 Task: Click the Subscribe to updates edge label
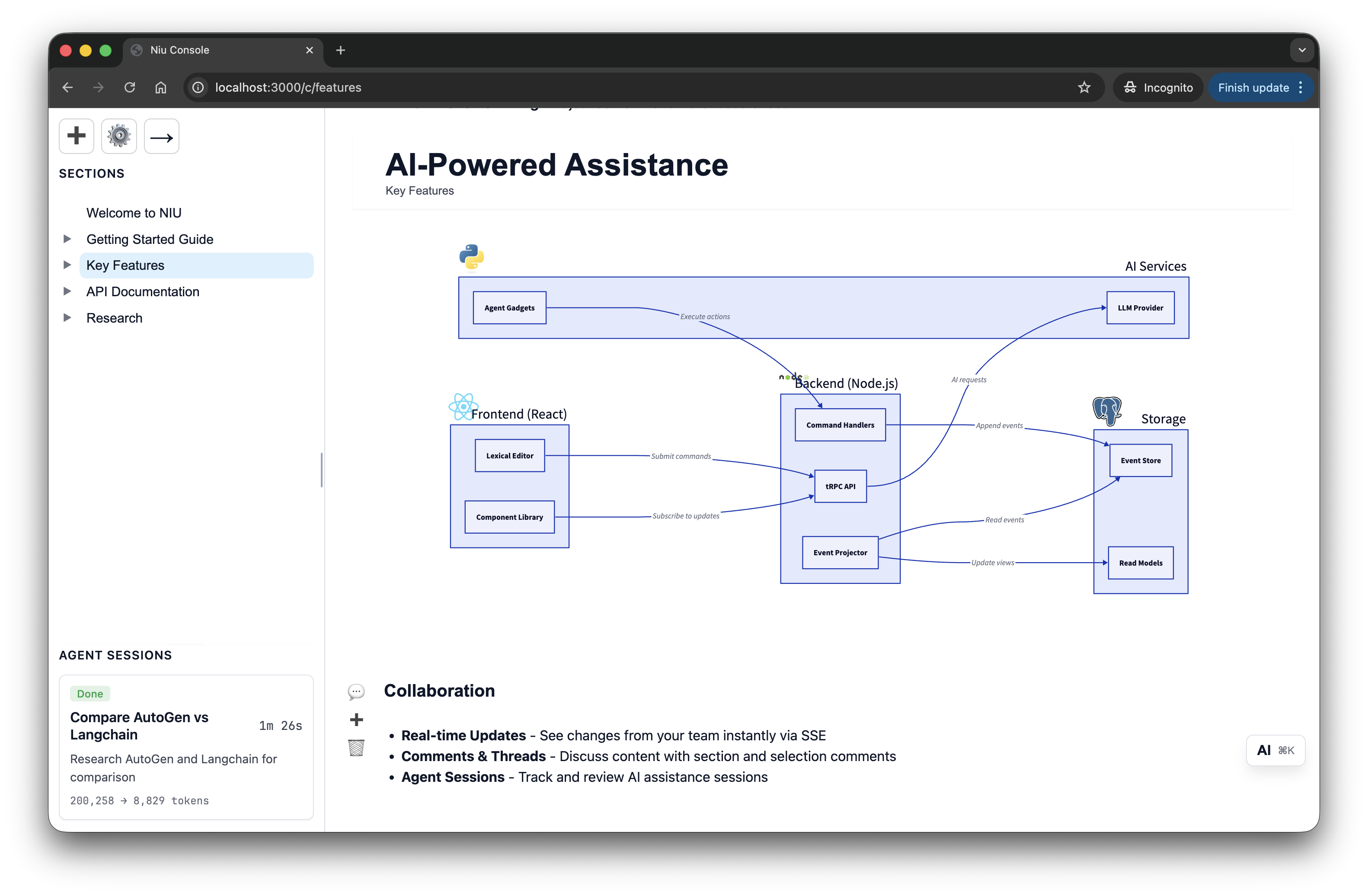tap(686, 516)
